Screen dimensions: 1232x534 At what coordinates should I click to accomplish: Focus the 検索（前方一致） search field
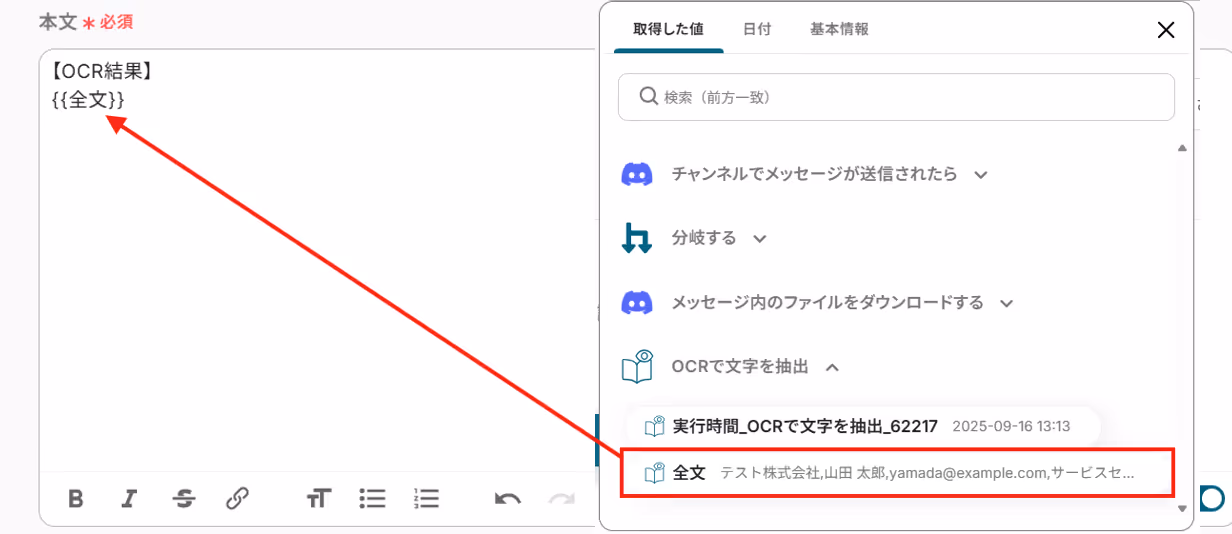(x=896, y=97)
